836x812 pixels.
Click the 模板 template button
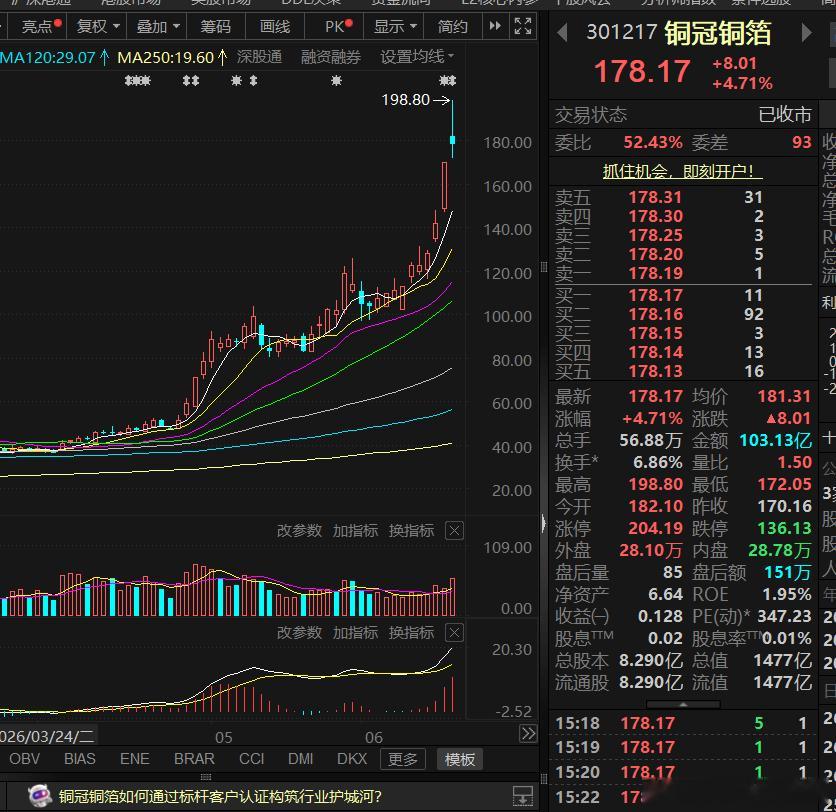click(x=460, y=759)
